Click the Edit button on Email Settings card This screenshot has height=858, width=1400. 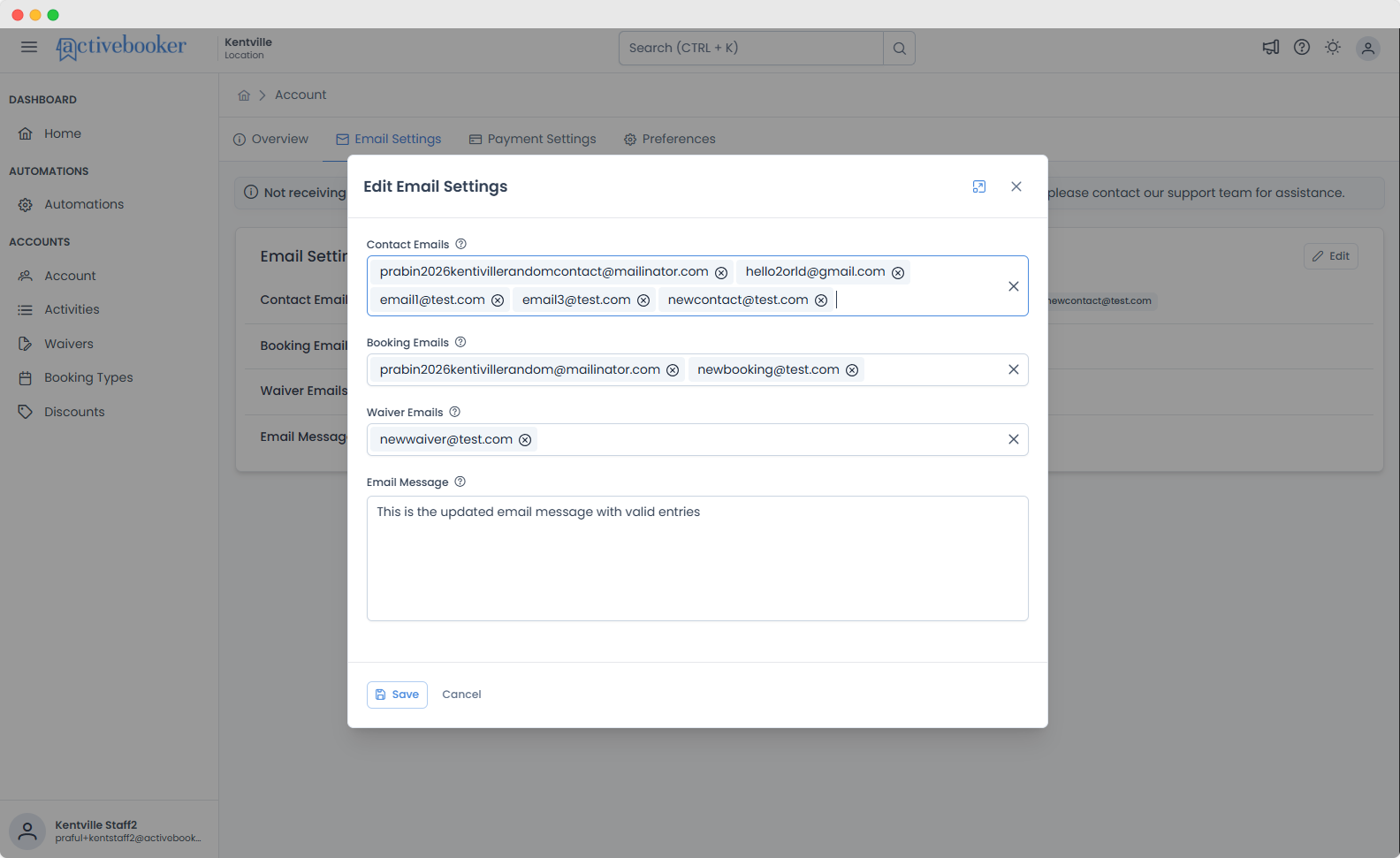tap(1331, 256)
